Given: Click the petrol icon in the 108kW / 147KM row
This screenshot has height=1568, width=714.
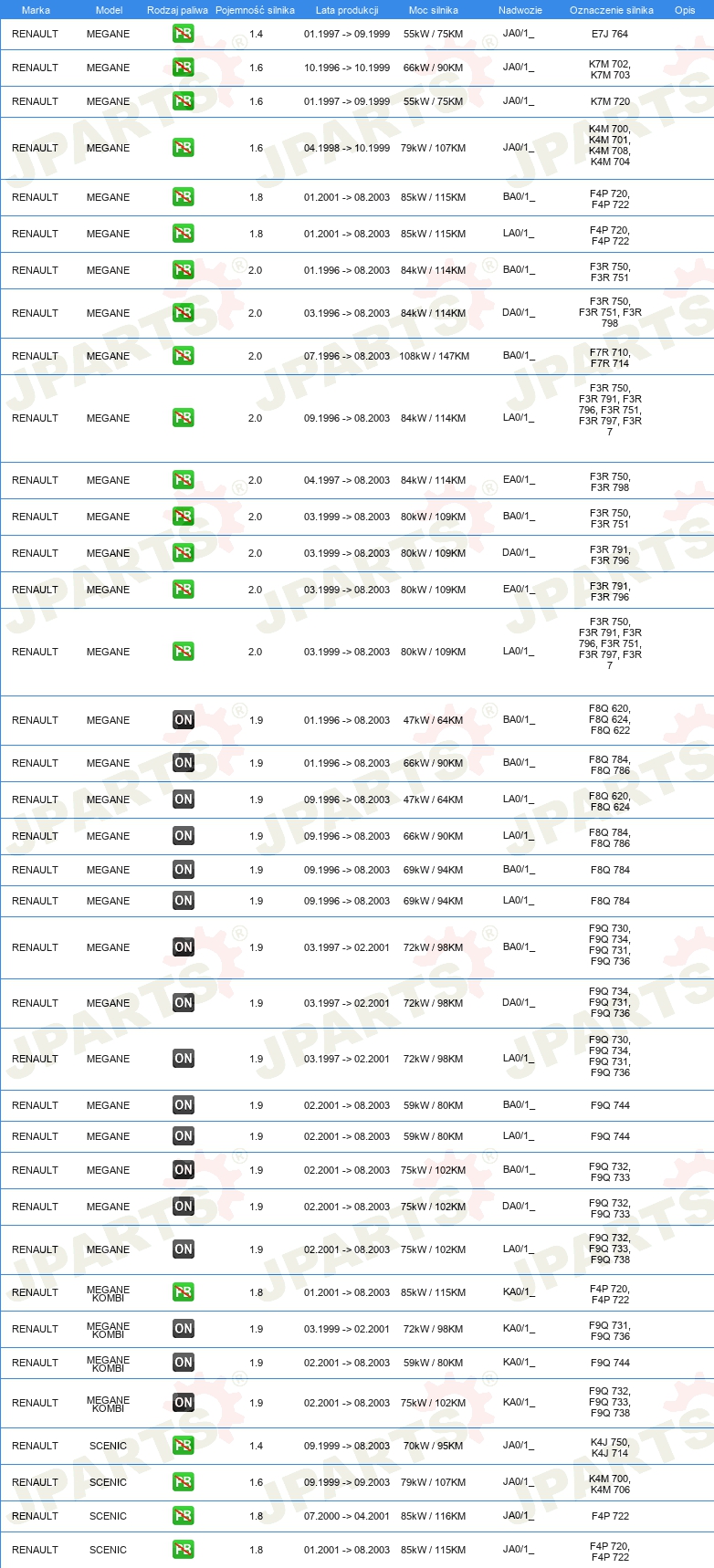Looking at the screenshot, I should click(183, 356).
